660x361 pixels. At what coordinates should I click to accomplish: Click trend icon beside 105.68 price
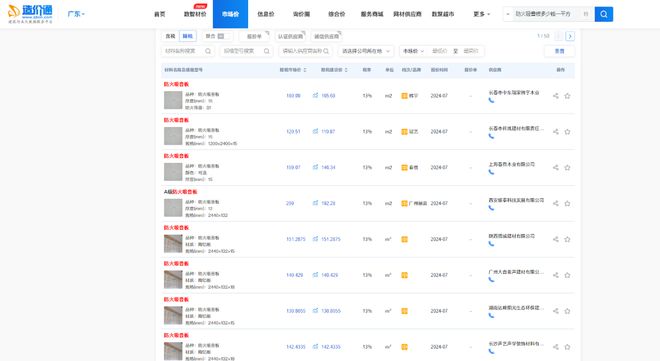[315, 96]
